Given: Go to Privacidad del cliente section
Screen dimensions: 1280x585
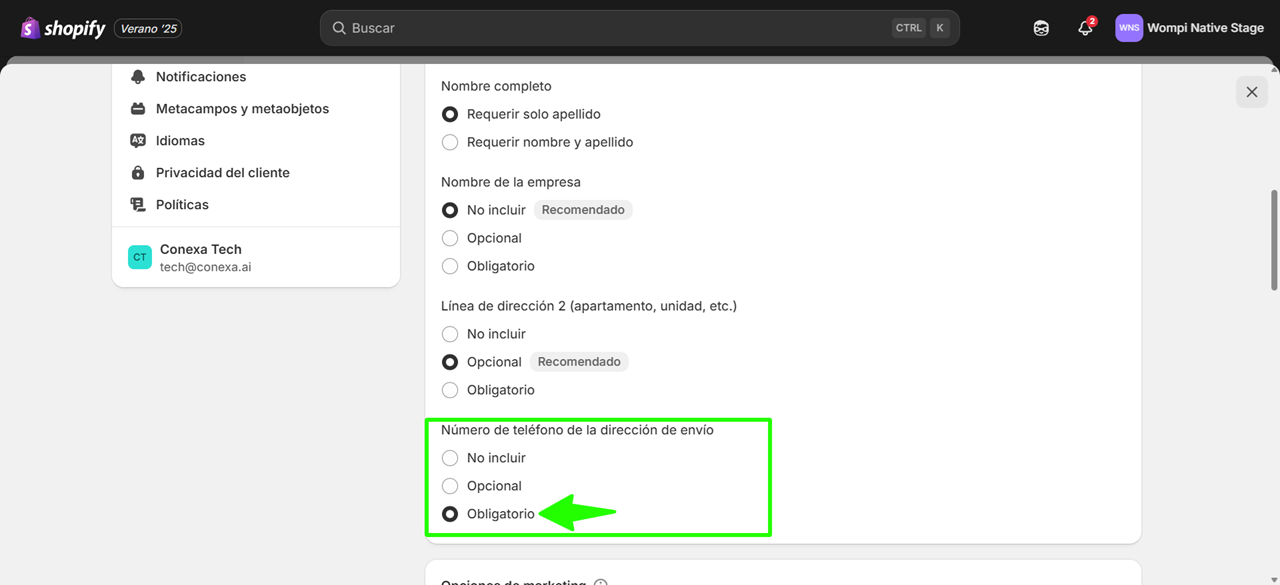Looking at the screenshot, I should click(x=222, y=172).
